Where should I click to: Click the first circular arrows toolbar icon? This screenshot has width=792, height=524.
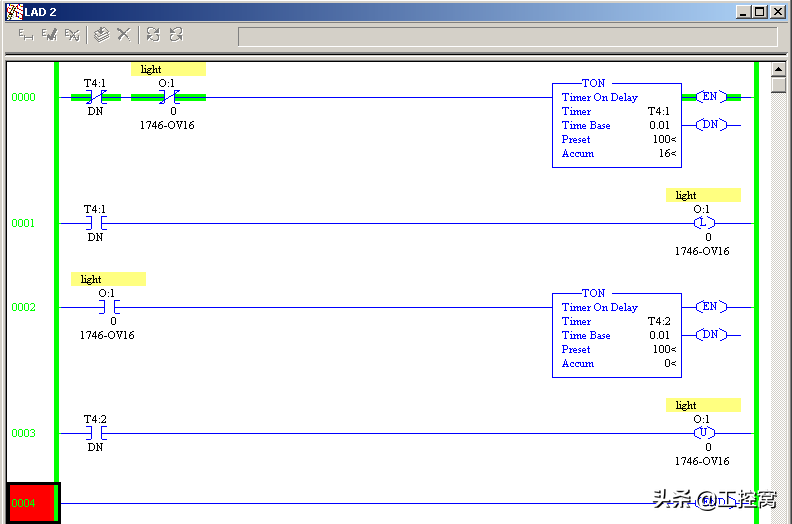[153, 35]
